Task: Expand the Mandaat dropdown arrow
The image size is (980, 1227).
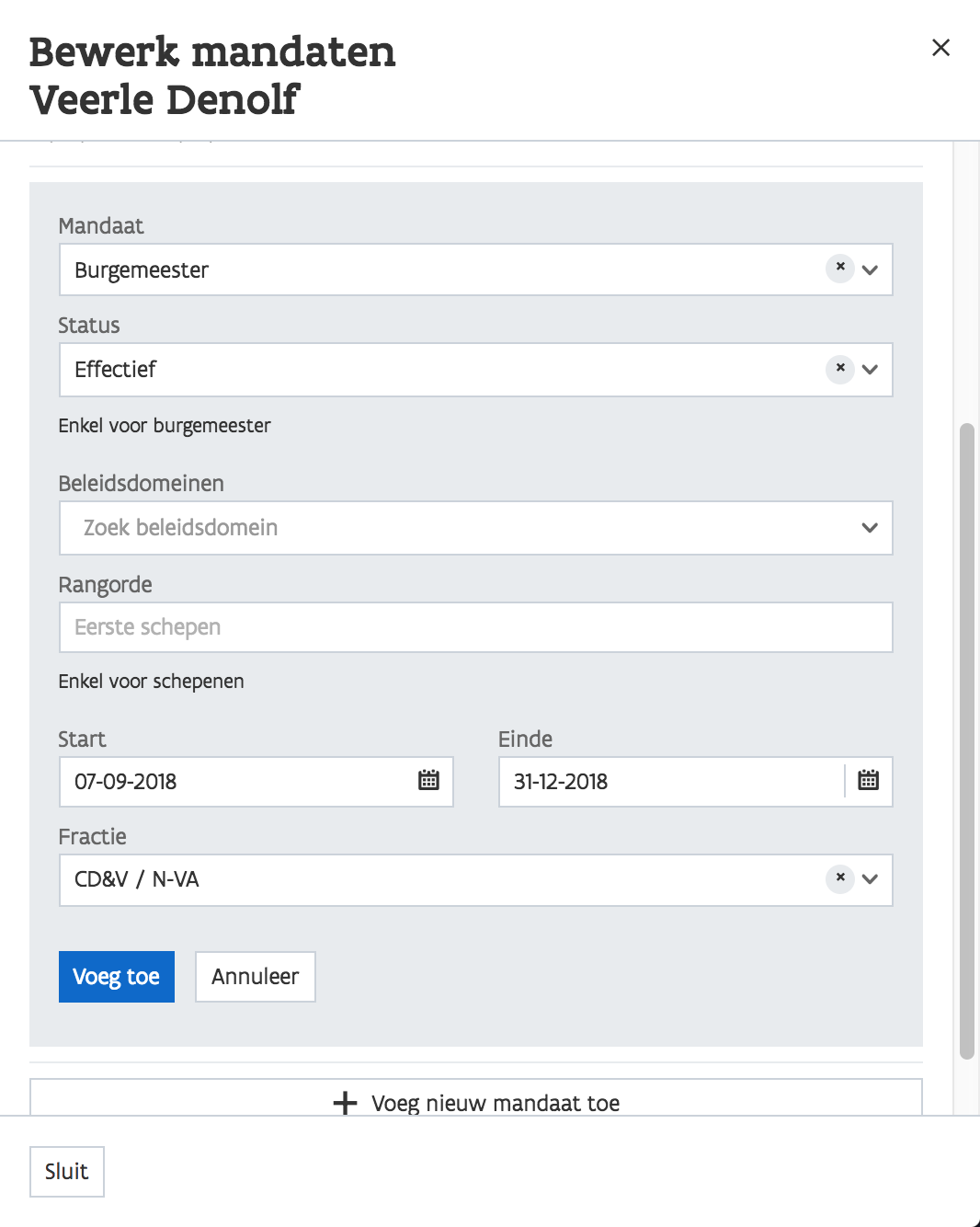Action: pyautogui.click(x=870, y=269)
